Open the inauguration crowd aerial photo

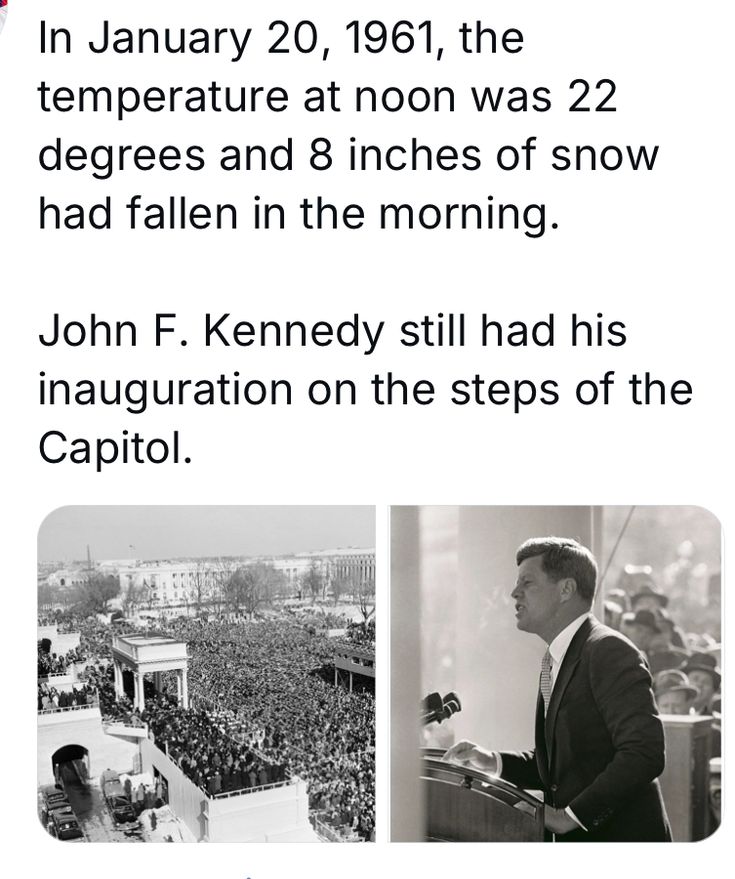coord(206,672)
